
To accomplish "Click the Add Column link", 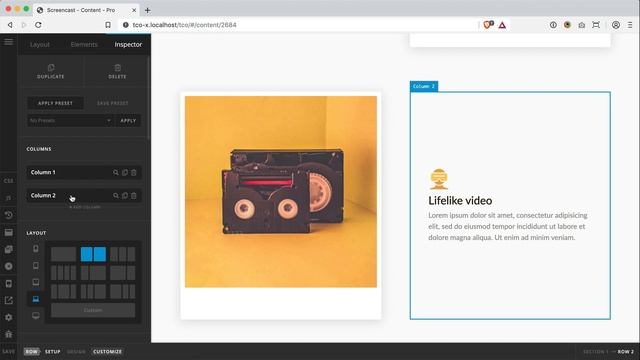I will tap(84, 207).
